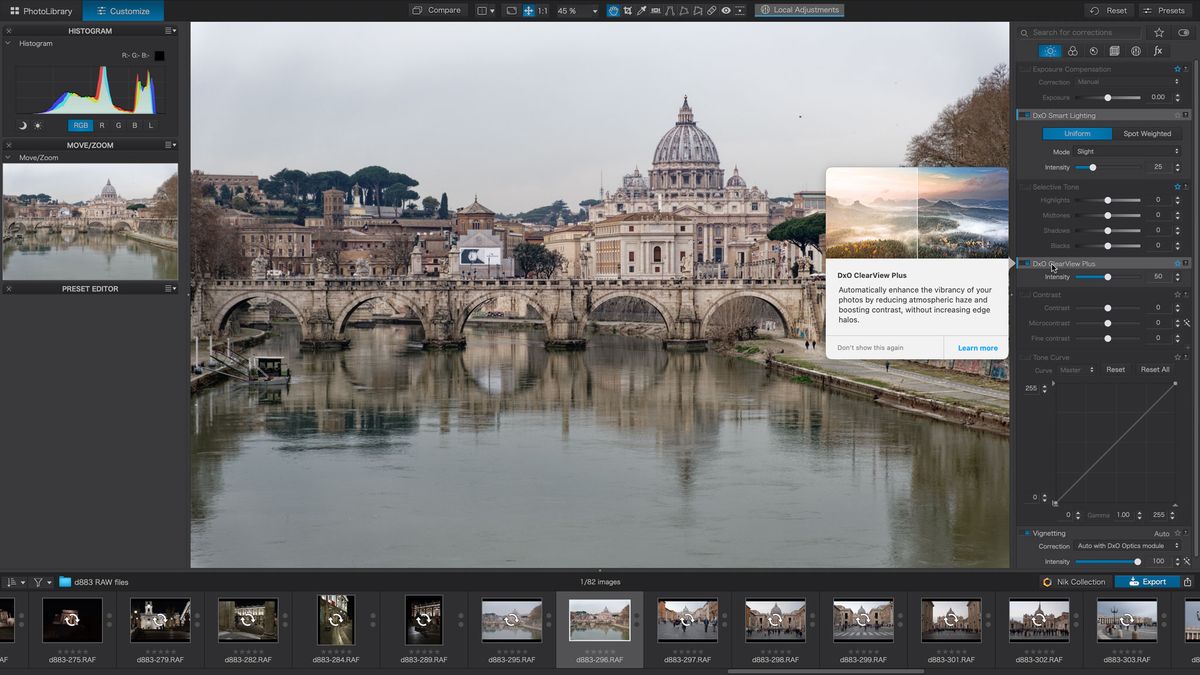Switch to the PhotoLibrary tab
The width and height of the screenshot is (1200, 675).
tap(41, 11)
